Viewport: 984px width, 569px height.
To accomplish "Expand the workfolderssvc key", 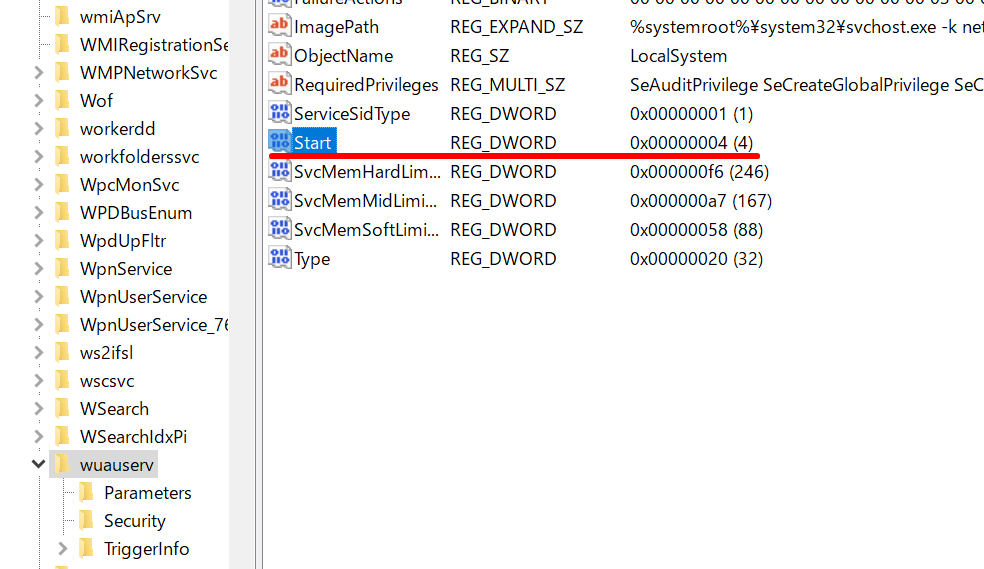I will (39, 157).
